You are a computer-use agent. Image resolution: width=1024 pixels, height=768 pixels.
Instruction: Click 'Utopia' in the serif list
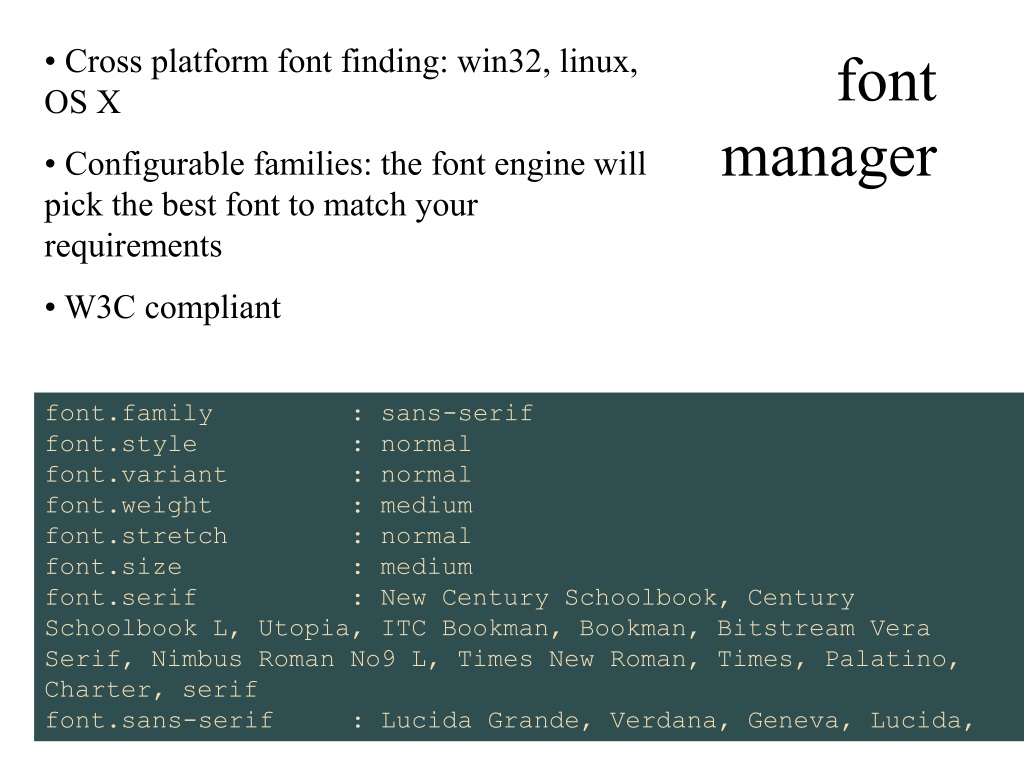[304, 628]
